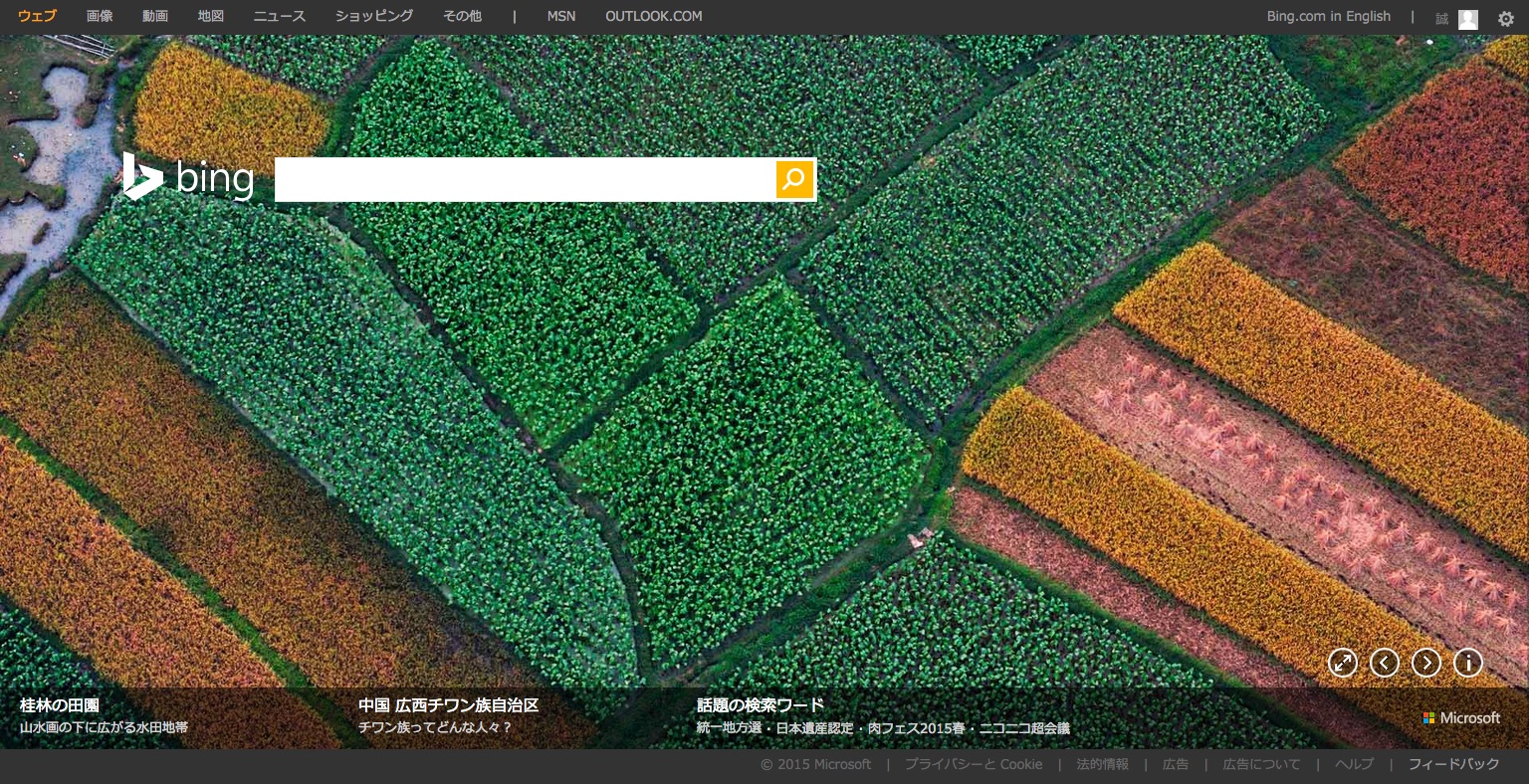1529x784 pixels.
Task: Click the Bing.com in English link
Action: coord(1328,16)
